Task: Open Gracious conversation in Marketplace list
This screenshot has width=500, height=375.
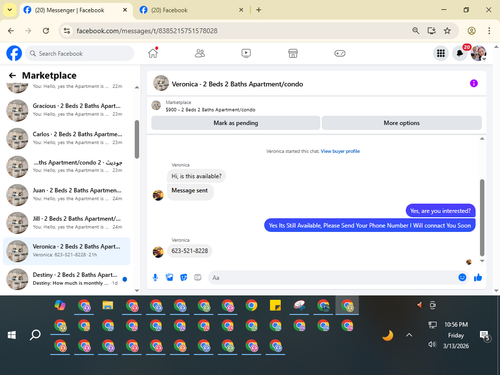Action: coord(67,110)
